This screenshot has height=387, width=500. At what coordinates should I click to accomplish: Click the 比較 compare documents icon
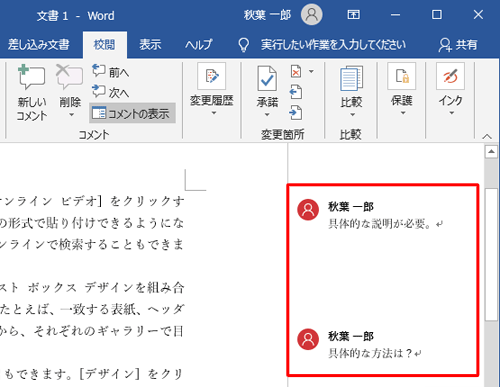click(x=351, y=78)
